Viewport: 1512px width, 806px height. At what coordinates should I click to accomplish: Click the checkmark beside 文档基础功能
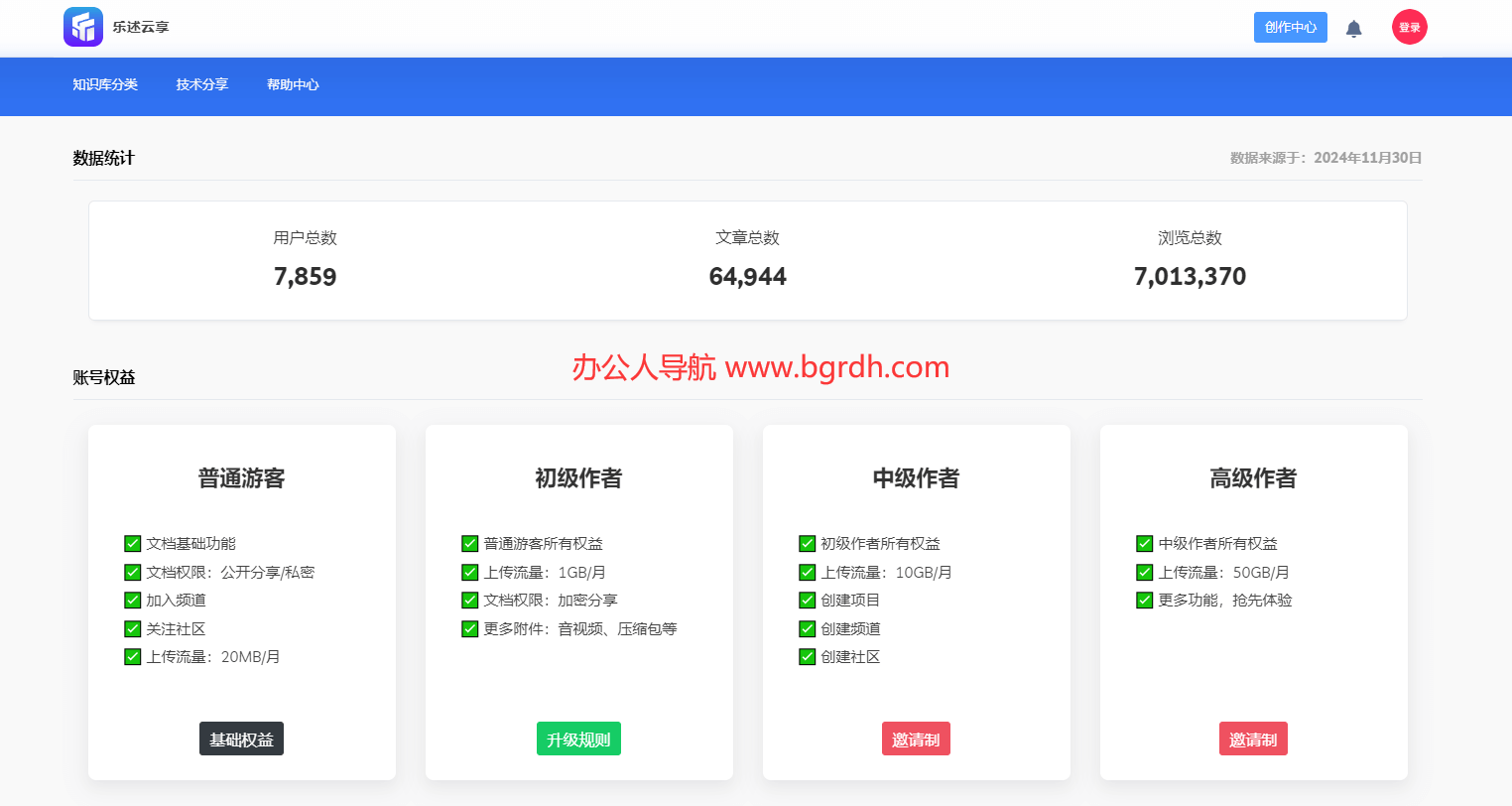tap(133, 544)
